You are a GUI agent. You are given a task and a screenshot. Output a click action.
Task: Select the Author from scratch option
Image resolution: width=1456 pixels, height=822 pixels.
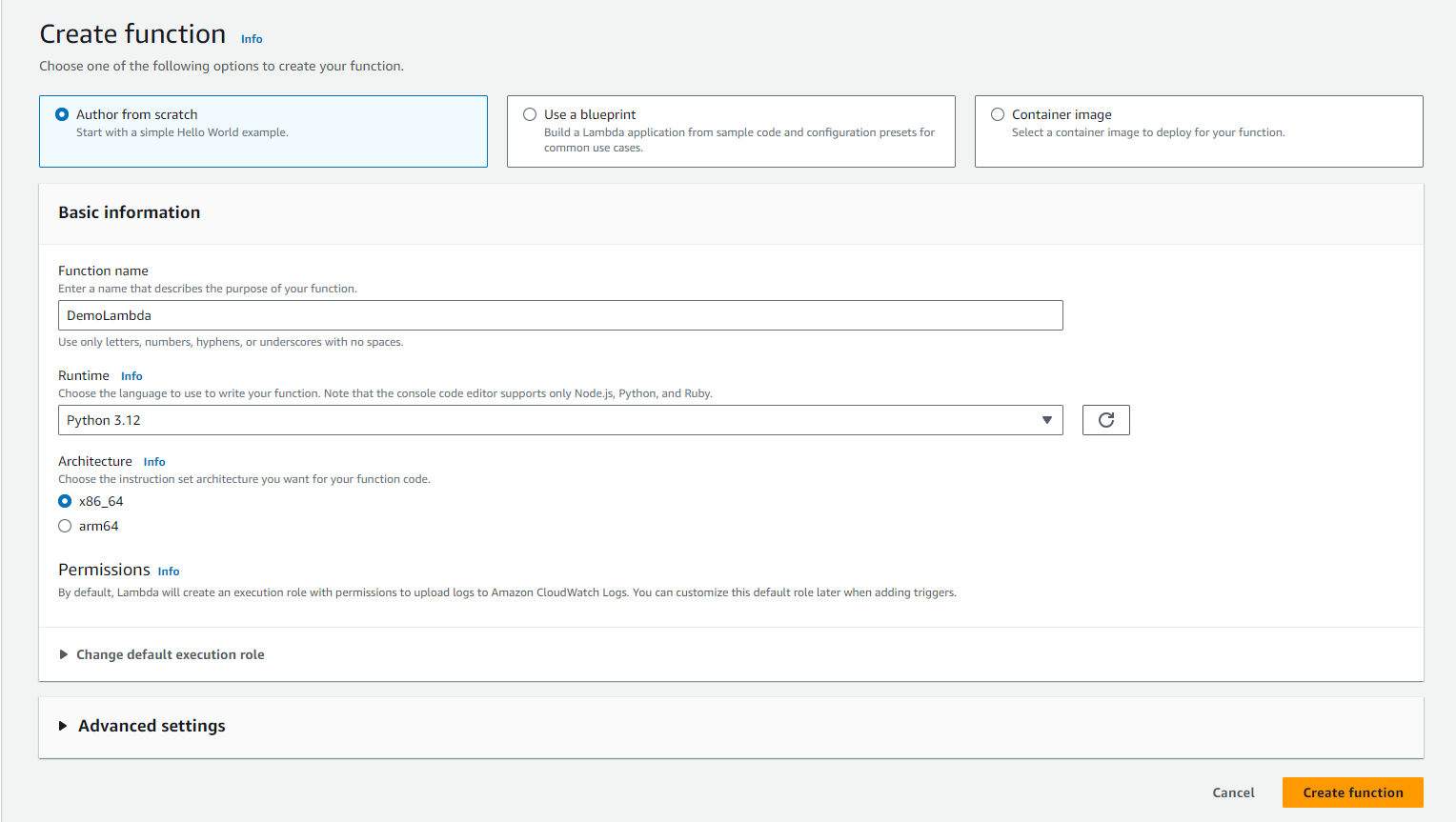click(x=63, y=114)
